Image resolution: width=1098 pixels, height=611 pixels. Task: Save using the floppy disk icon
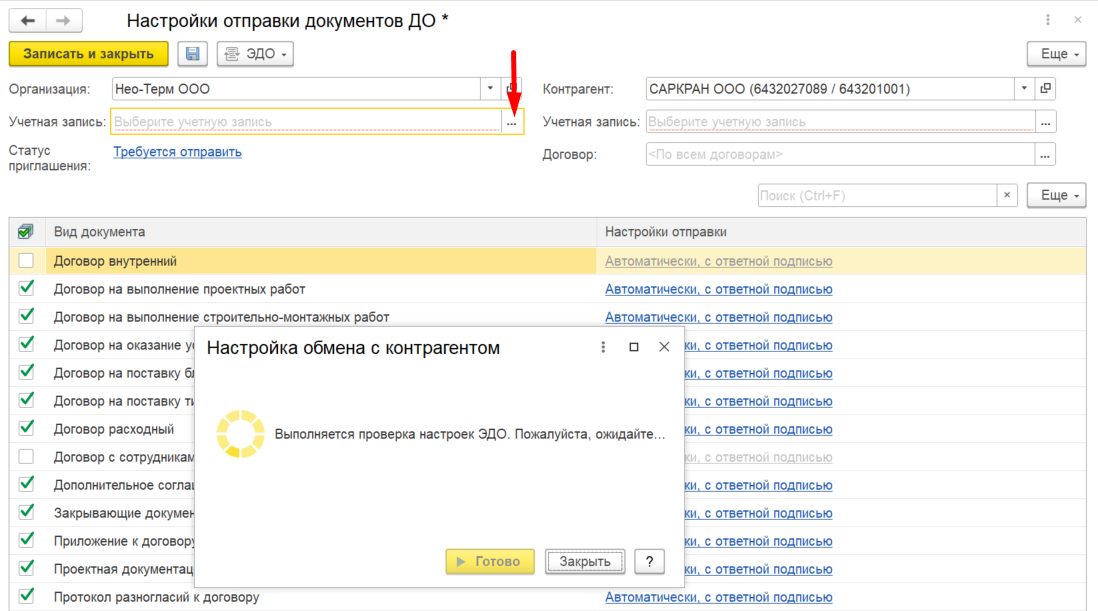193,54
